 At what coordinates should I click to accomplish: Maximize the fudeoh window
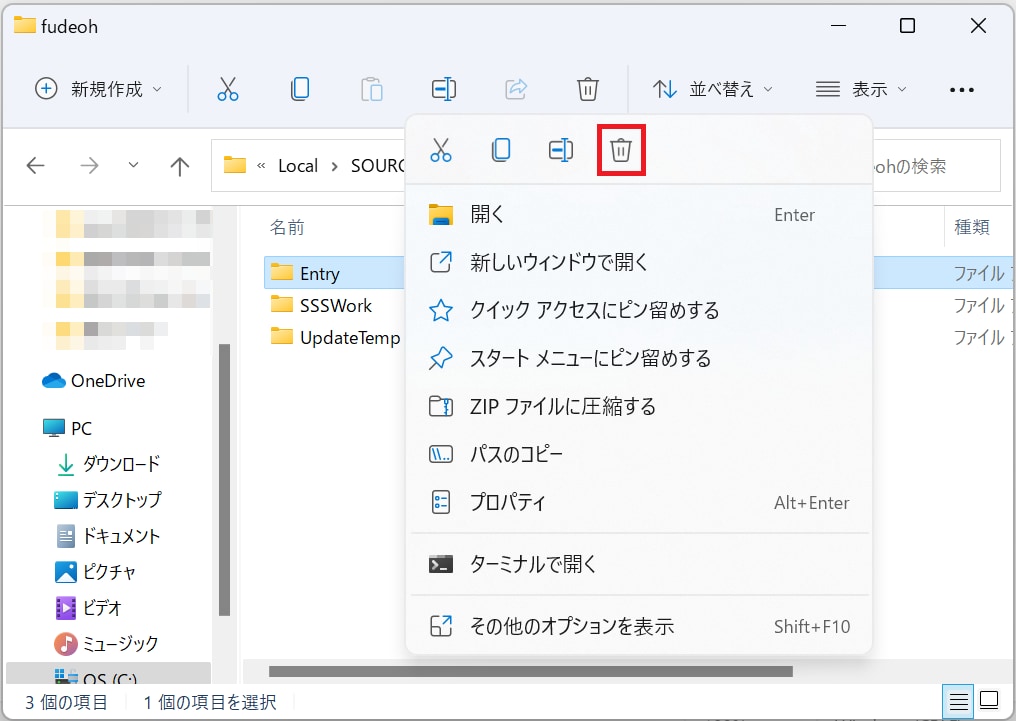[908, 26]
